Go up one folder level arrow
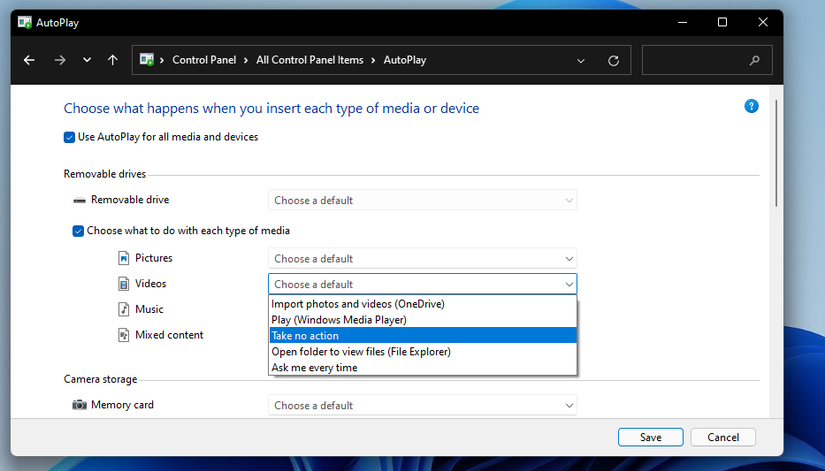 [113, 60]
